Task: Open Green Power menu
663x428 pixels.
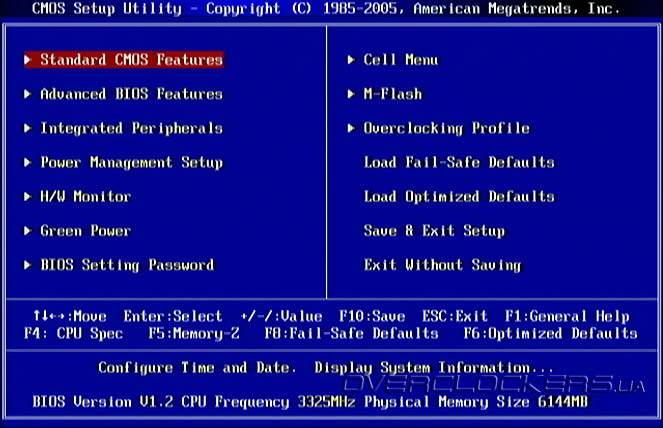Action: click(85, 230)
